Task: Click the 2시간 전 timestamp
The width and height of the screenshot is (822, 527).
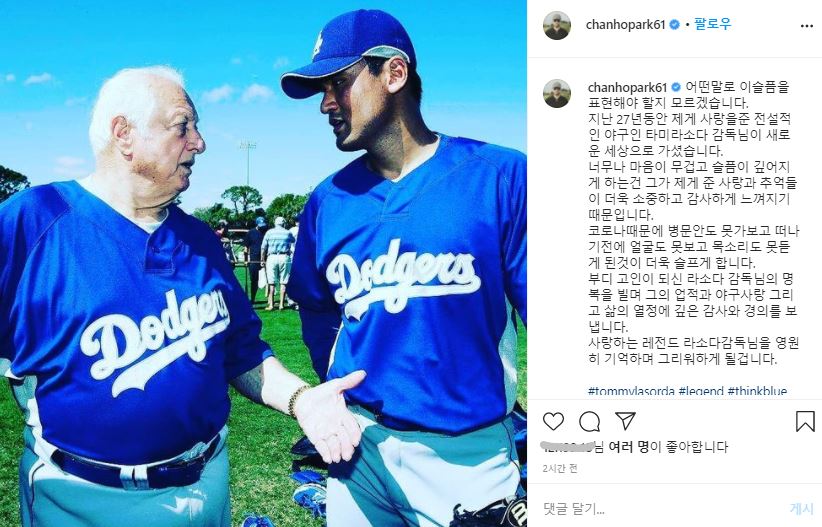Action: [x=560, y=468]
